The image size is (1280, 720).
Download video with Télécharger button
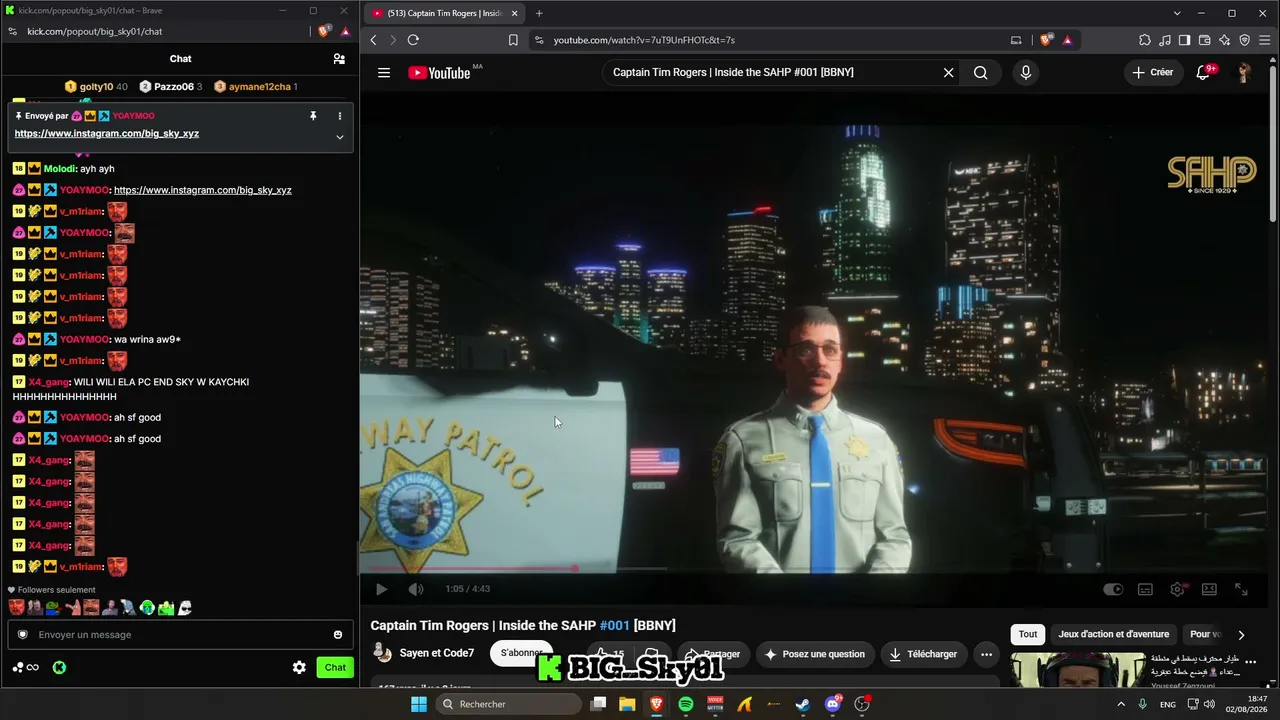923,654
